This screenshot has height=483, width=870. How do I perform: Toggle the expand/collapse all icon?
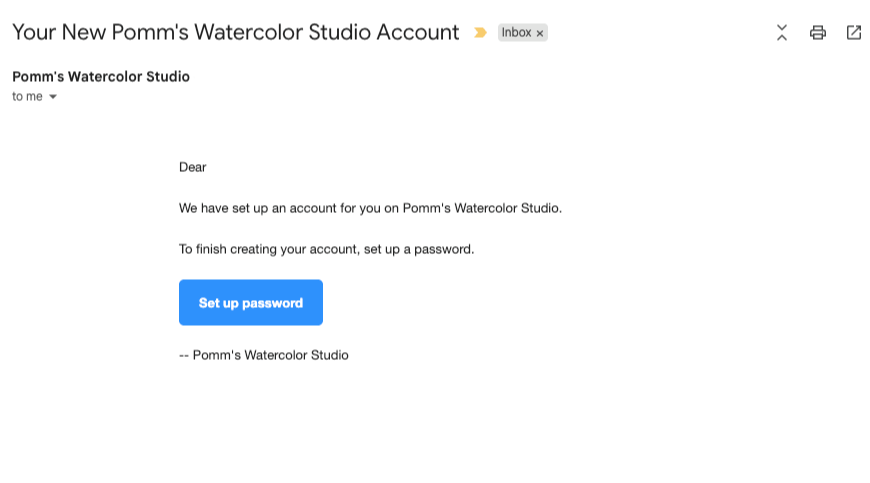(x=782, y=32)
